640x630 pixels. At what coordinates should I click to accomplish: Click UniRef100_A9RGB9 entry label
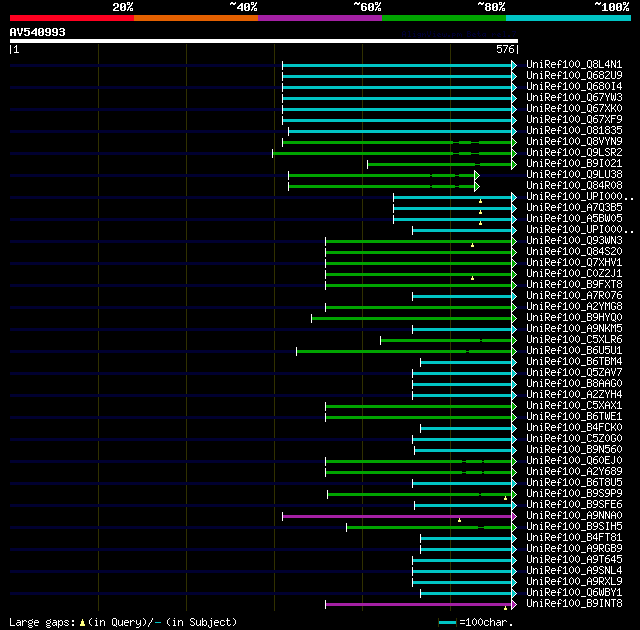click(574, 549)
